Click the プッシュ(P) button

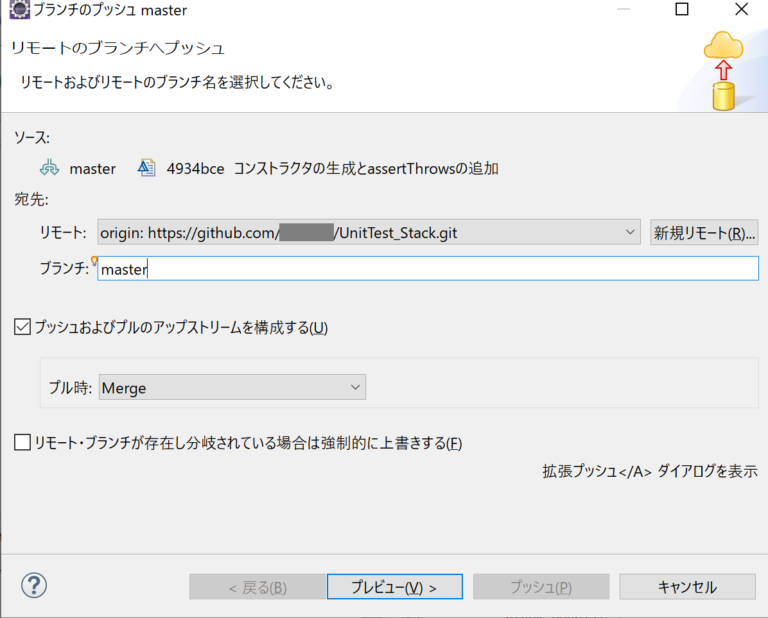540,587
